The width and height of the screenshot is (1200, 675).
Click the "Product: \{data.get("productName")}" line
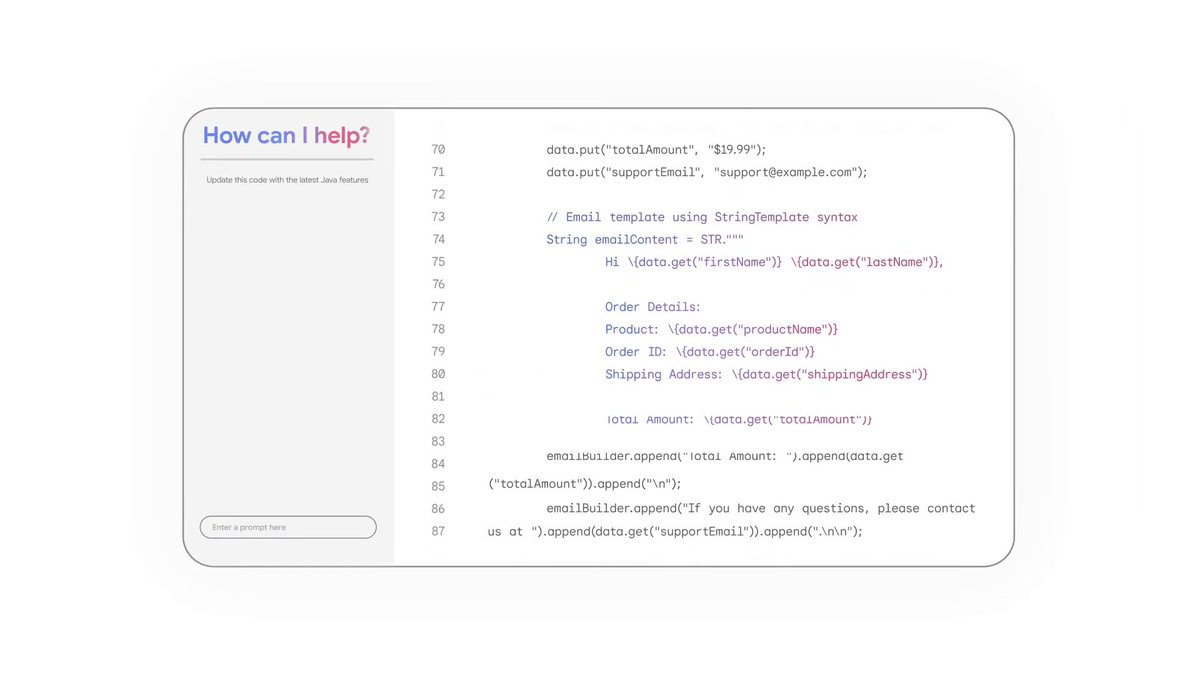pos(722,329)
